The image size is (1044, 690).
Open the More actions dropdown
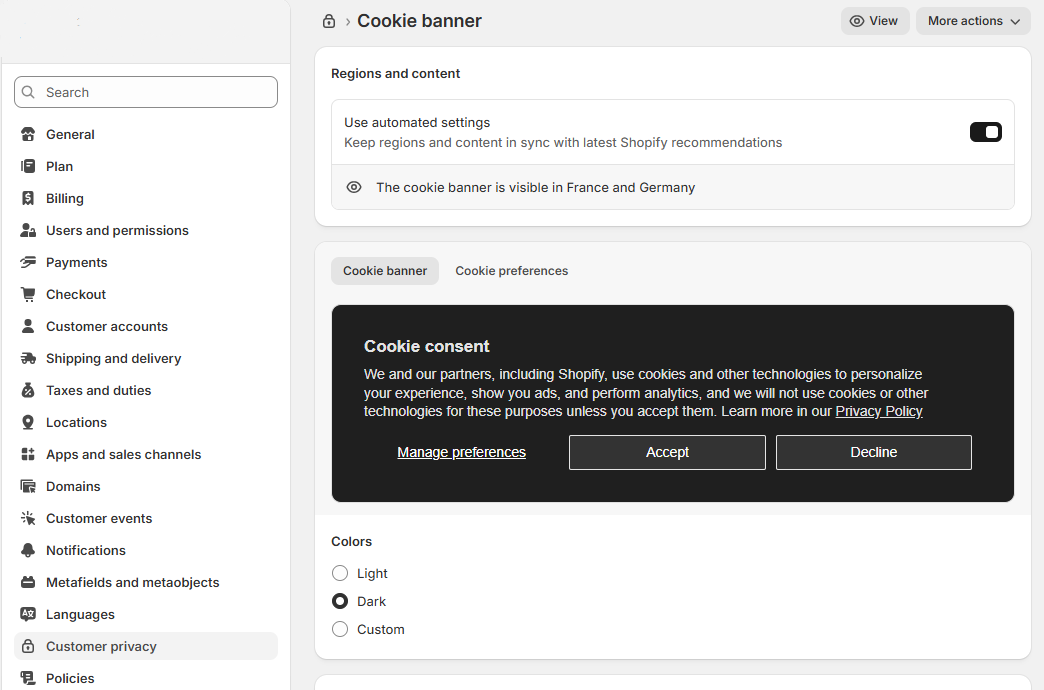point(973,21)
